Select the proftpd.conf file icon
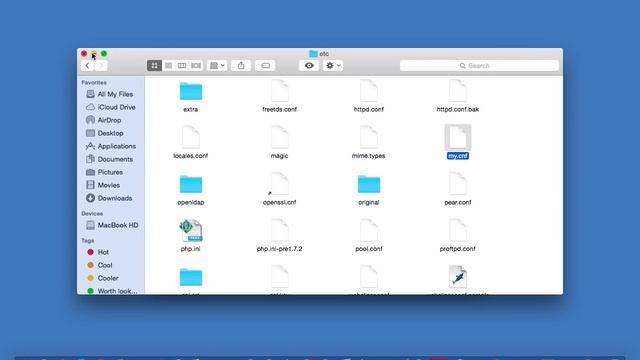The height and width of the screenshot is (360, 640). click(458, 230)
